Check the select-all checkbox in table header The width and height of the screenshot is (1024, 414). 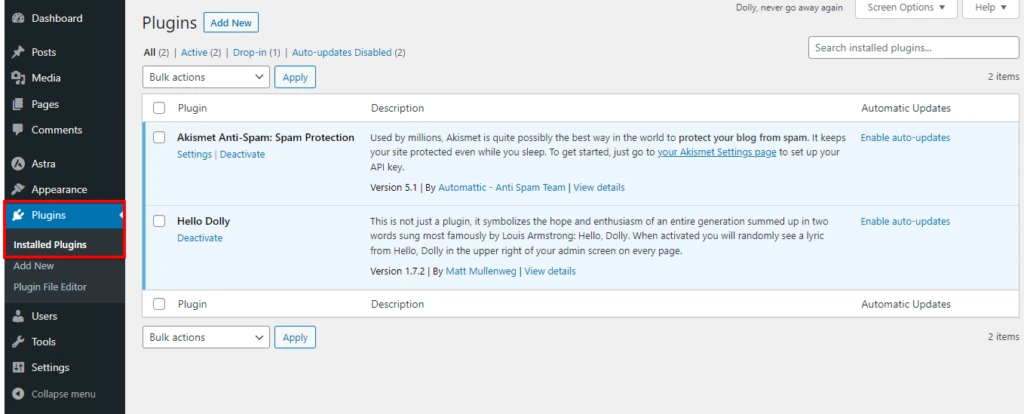159,108
